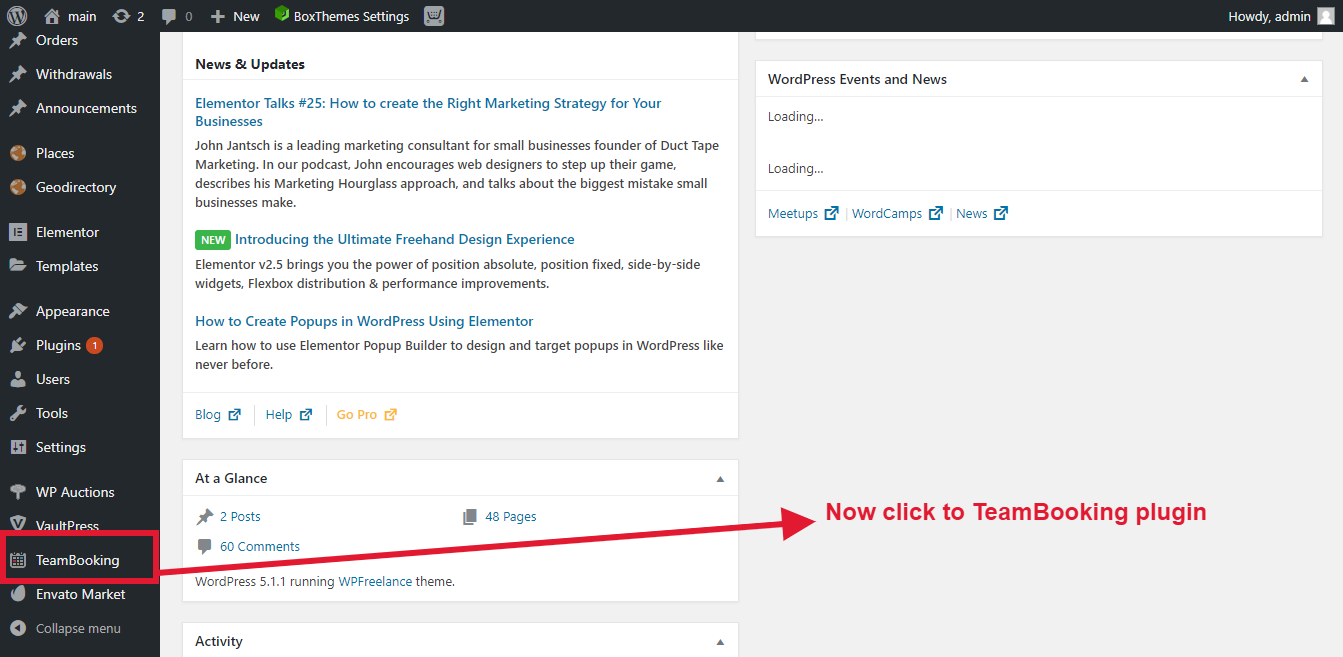Click the red Plugins update count badge
This screenshot has width=1343, height=657.
tap(94, 345)
